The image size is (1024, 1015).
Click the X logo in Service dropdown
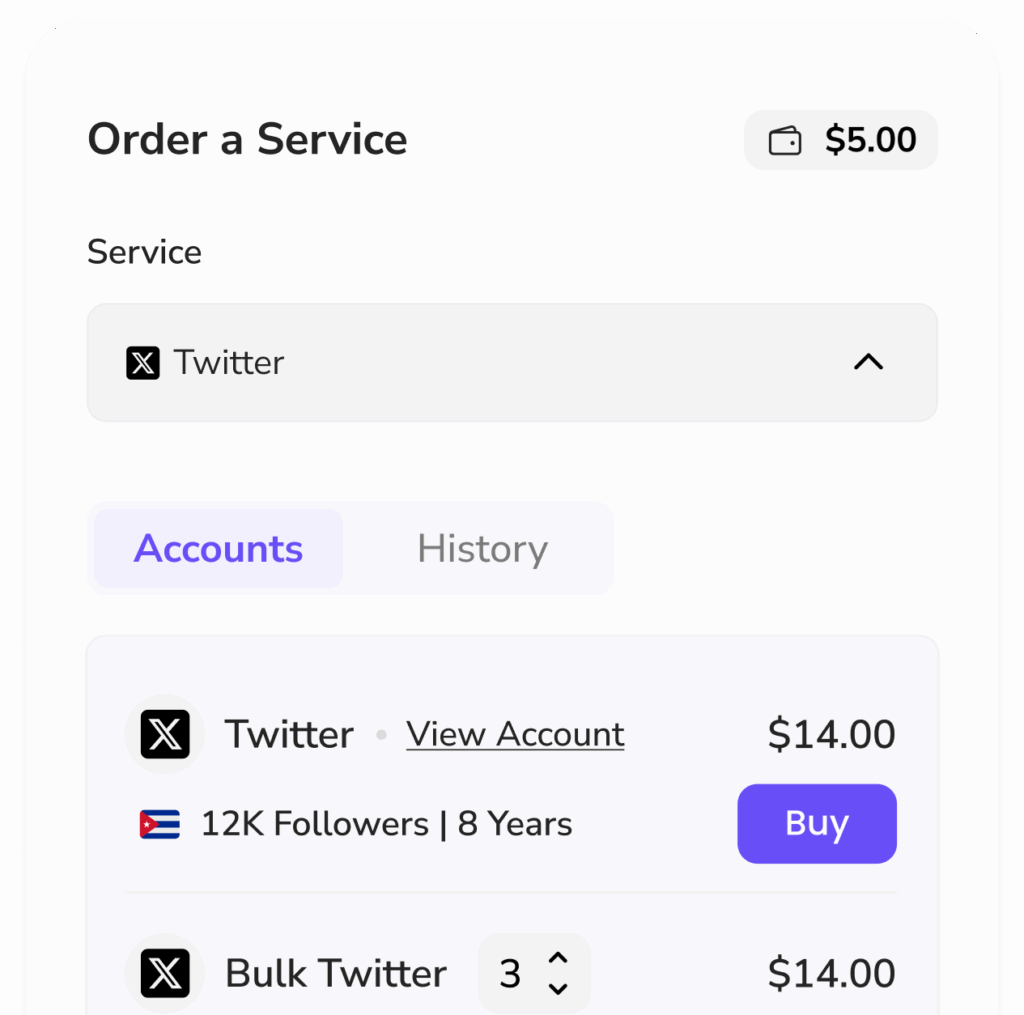point(143,362)
